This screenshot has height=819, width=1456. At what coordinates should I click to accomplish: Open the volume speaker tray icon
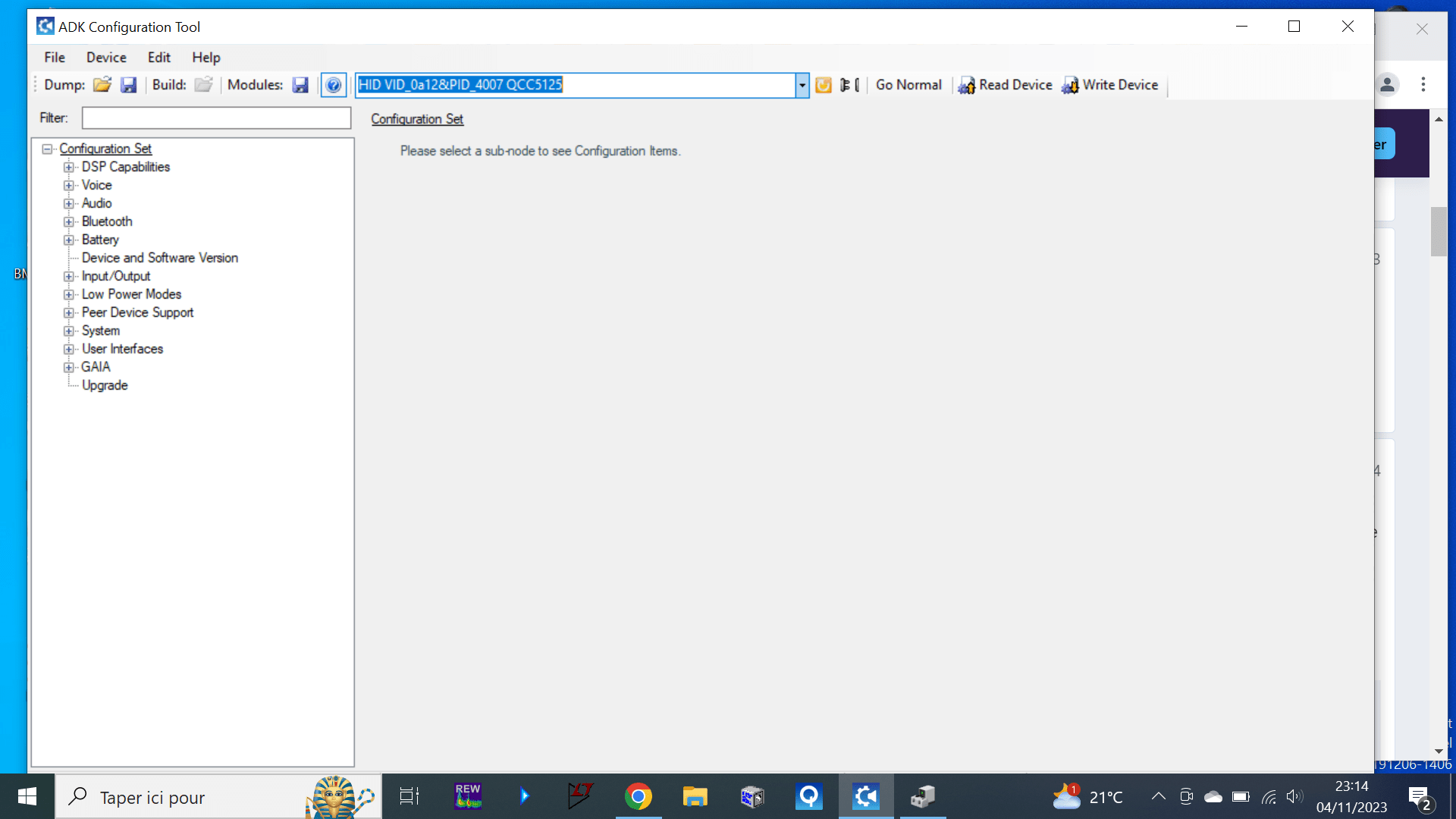click(1294, 796)
